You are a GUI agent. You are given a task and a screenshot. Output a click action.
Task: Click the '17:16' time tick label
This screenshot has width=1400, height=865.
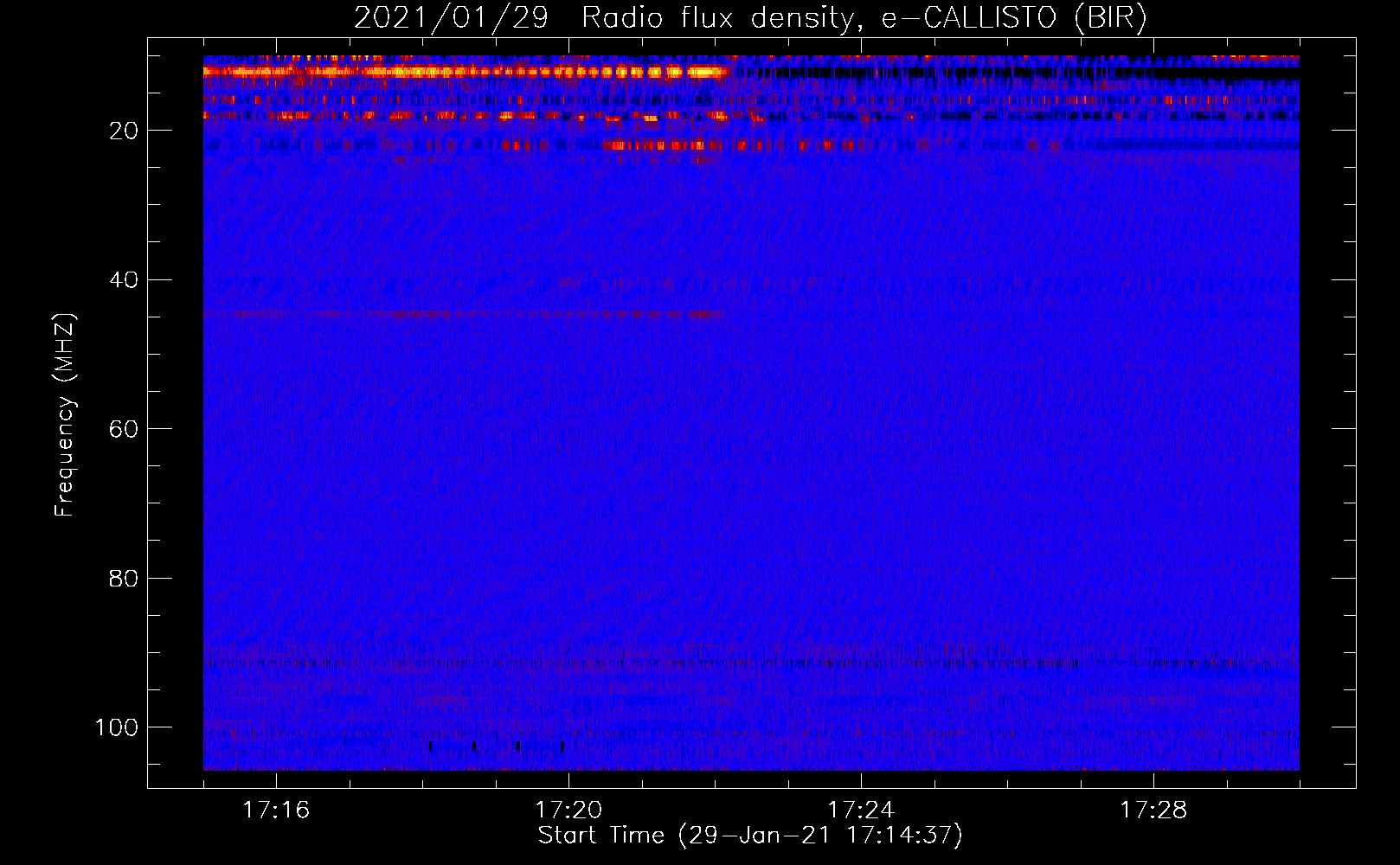[276, 811]
